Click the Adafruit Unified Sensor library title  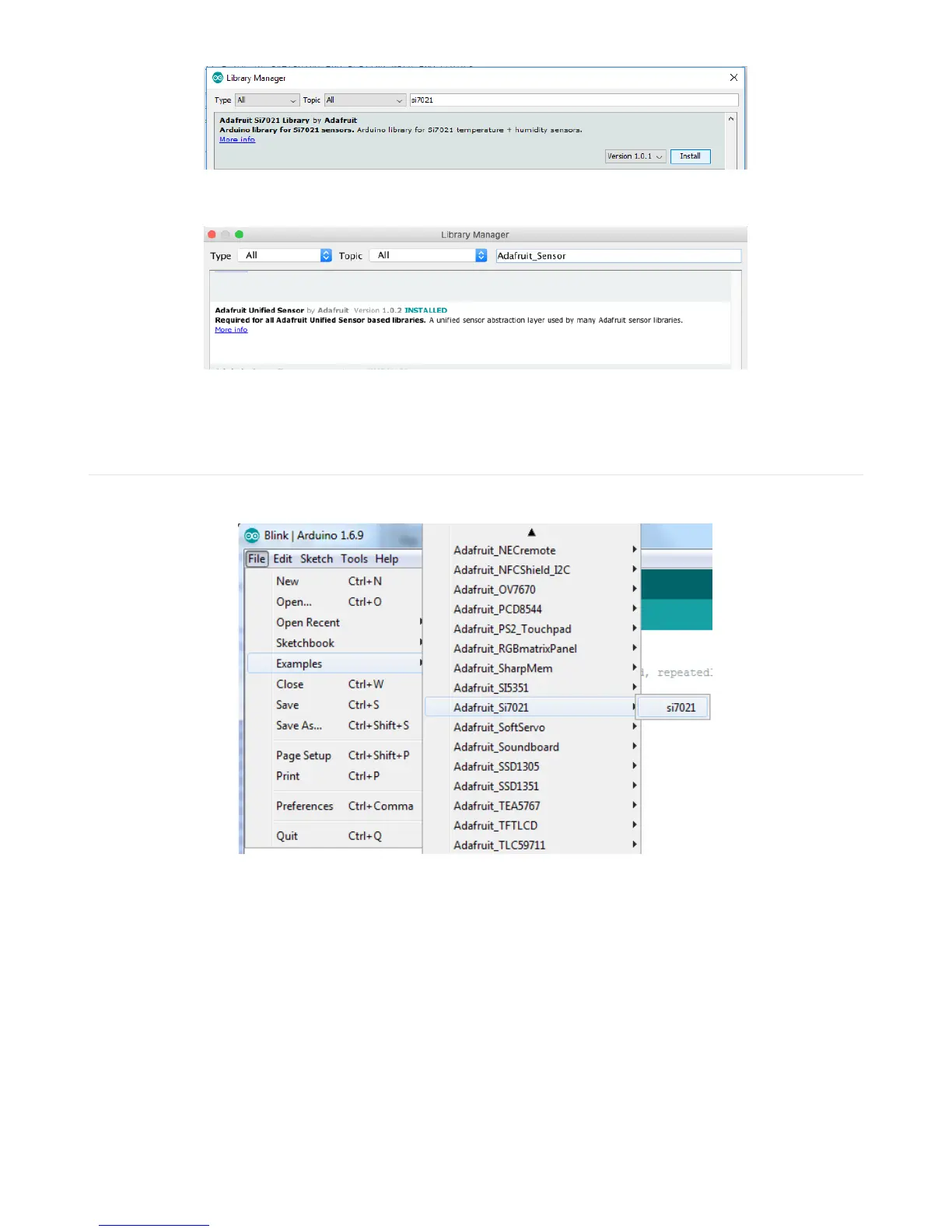pos(259,310)
